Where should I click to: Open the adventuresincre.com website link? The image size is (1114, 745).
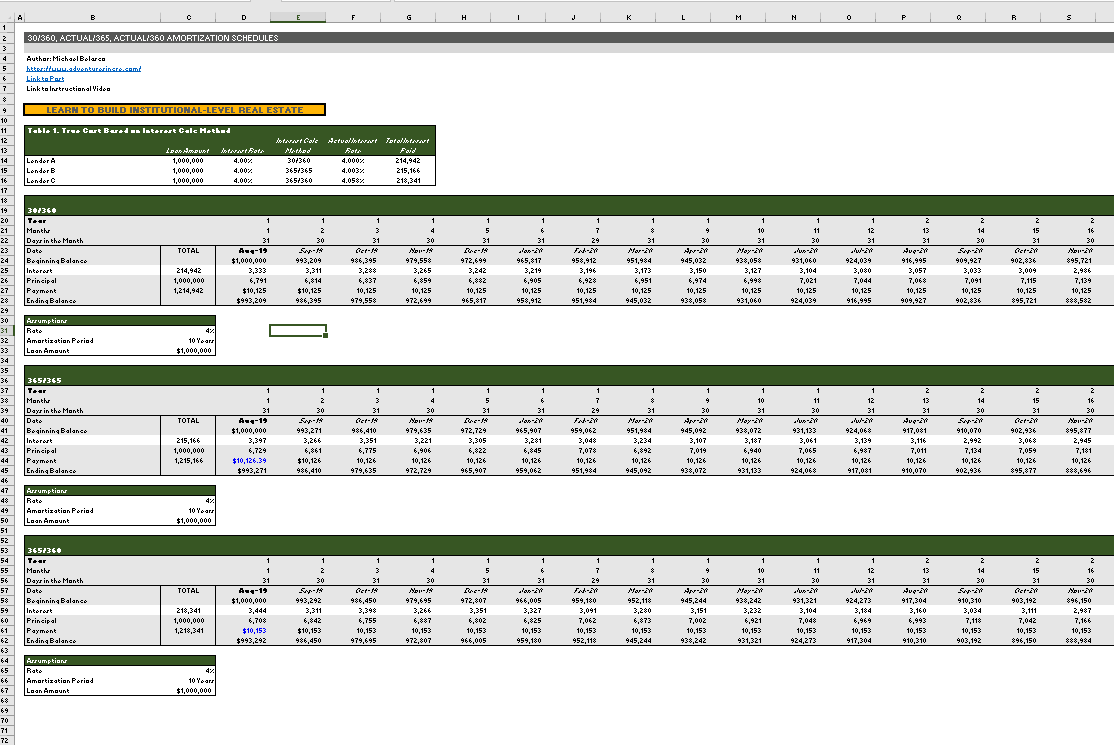(x=83, y=69)
